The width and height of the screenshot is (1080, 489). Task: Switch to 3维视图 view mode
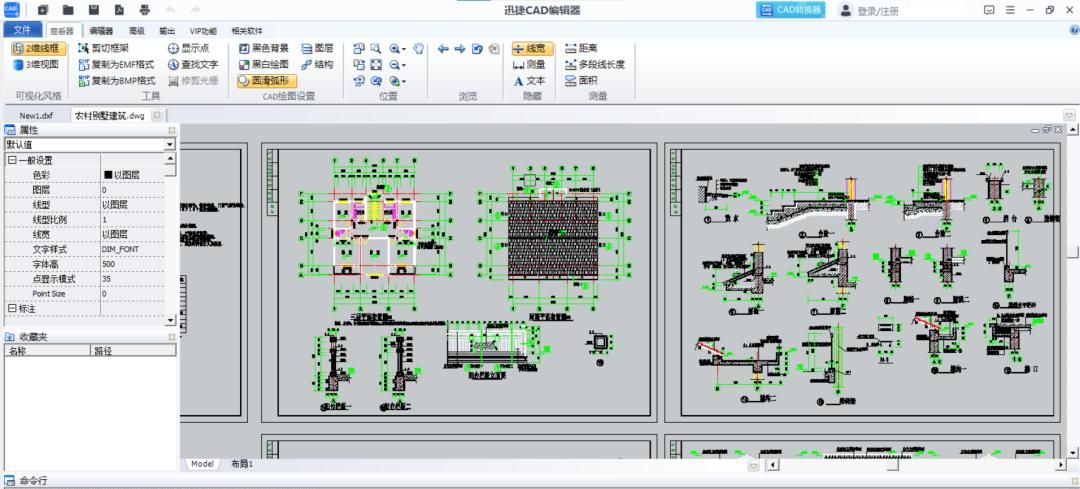pos(36,64)
